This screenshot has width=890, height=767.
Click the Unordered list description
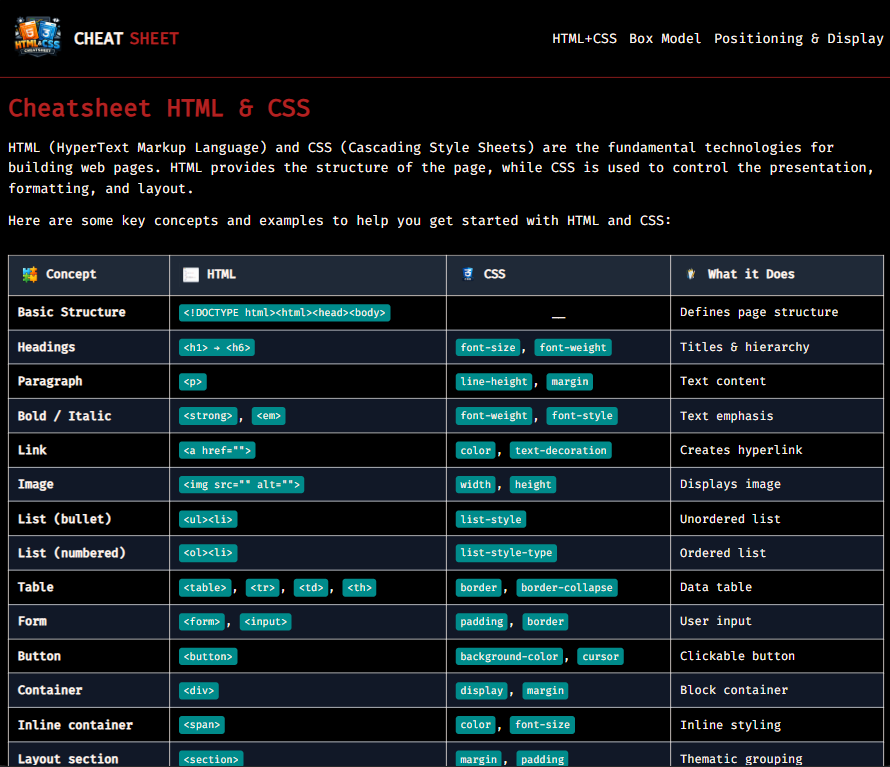click(730, 519)
